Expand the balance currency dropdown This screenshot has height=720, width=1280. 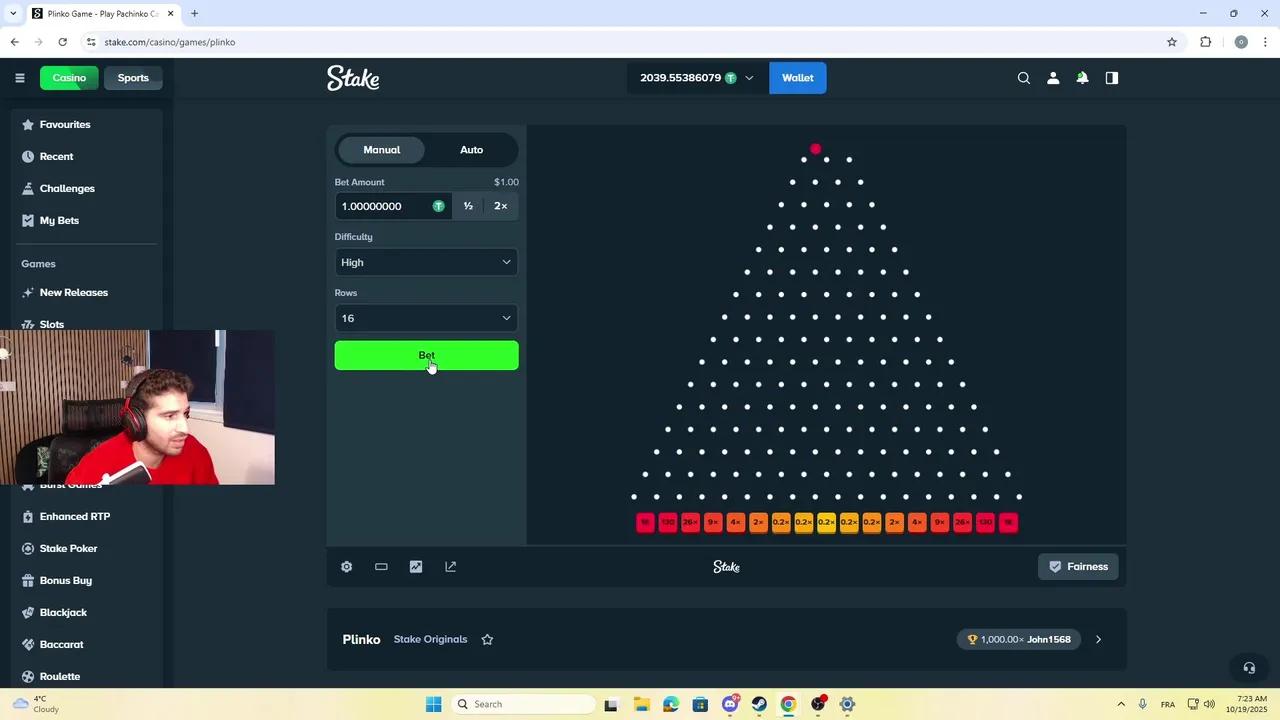pyautogui.click(x=749, y=78)
